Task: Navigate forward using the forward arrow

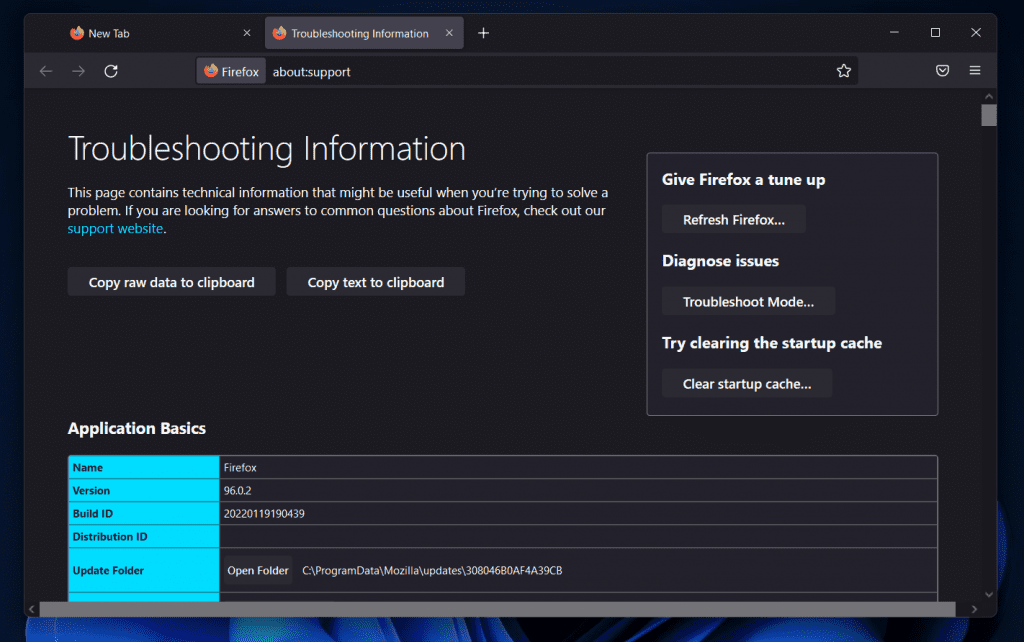Action: [78, 71]
